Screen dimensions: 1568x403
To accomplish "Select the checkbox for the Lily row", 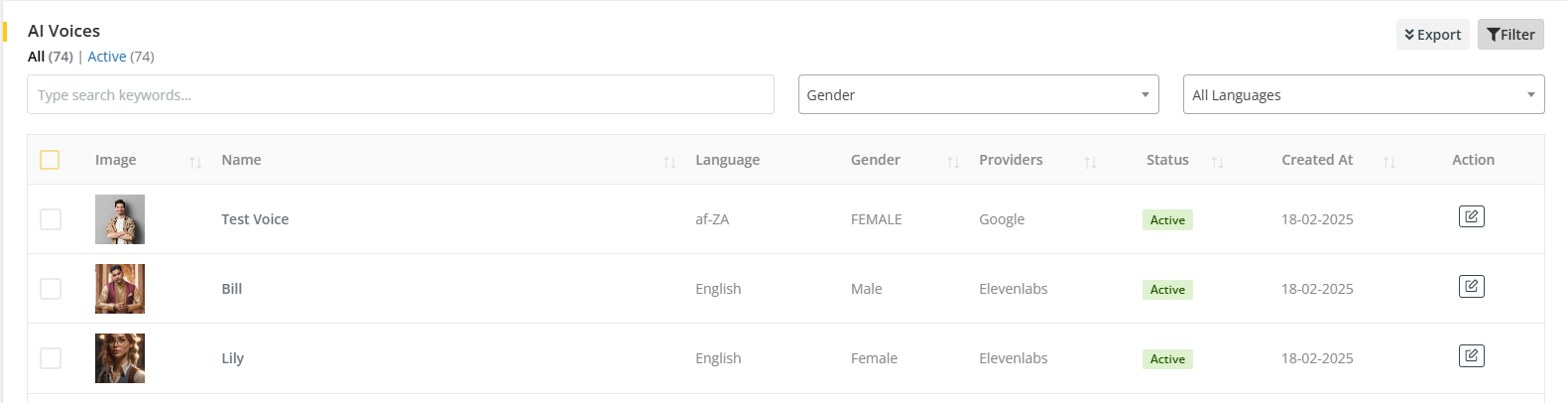I will (x=51, y=358).
